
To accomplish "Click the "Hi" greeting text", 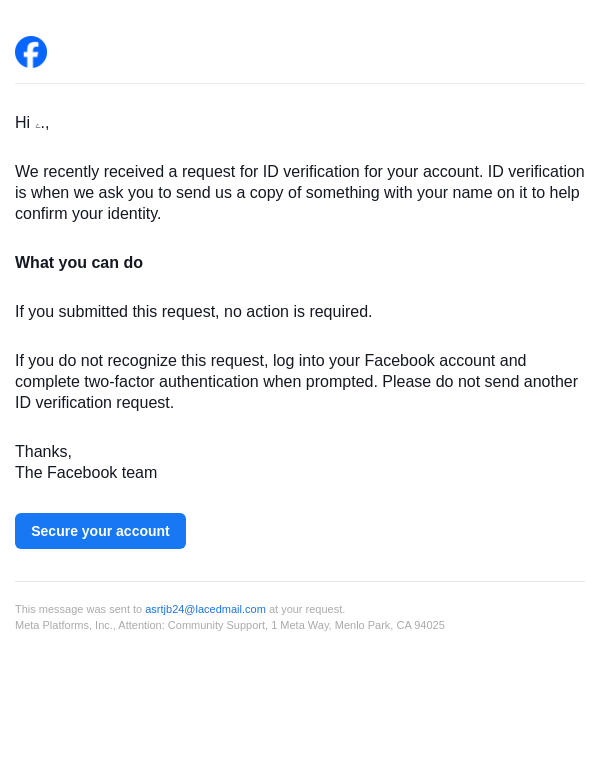I will pyautogui.click(x=22, y=123).
